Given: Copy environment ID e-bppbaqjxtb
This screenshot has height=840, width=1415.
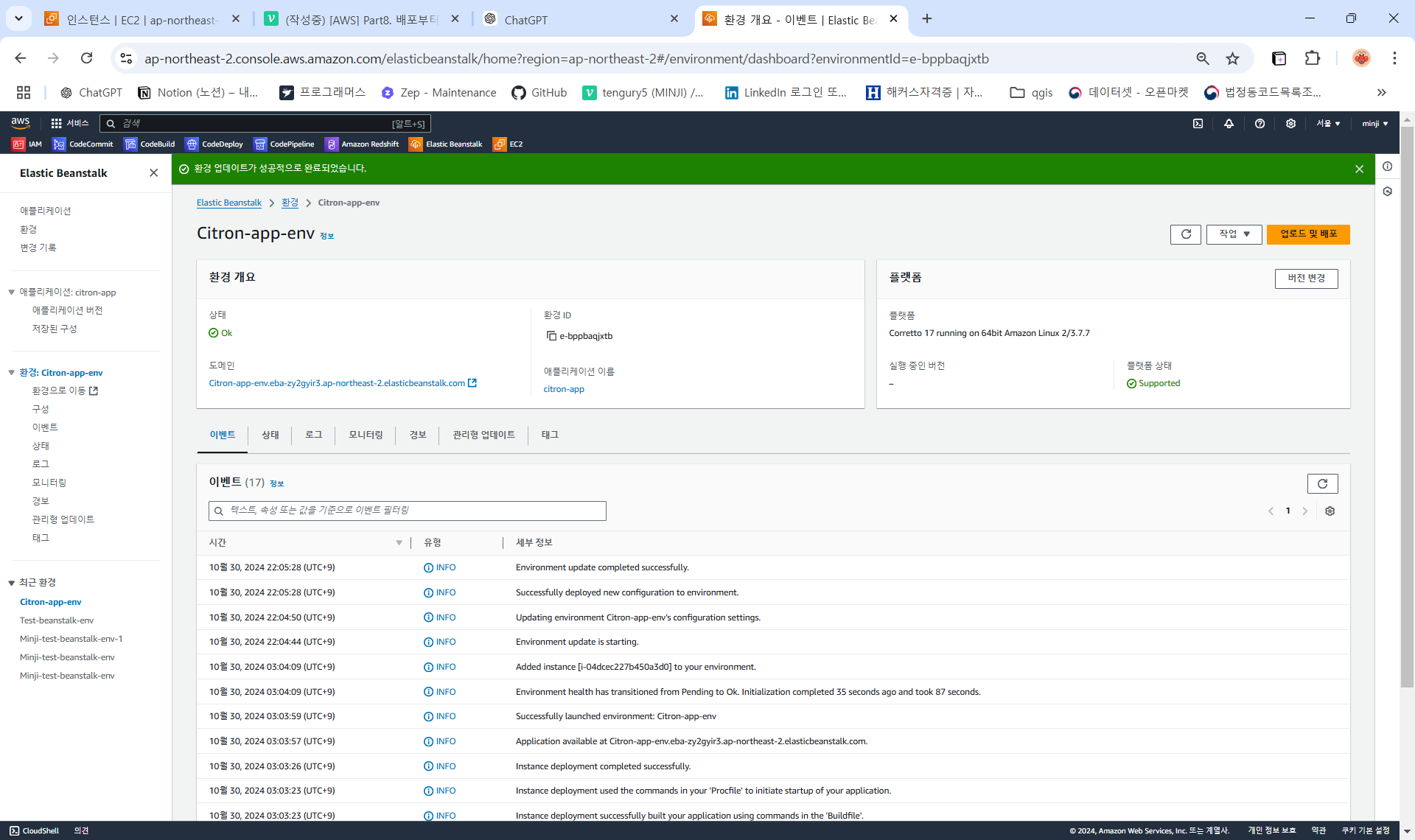Looking at the screenshot, I should coord(551,336).
